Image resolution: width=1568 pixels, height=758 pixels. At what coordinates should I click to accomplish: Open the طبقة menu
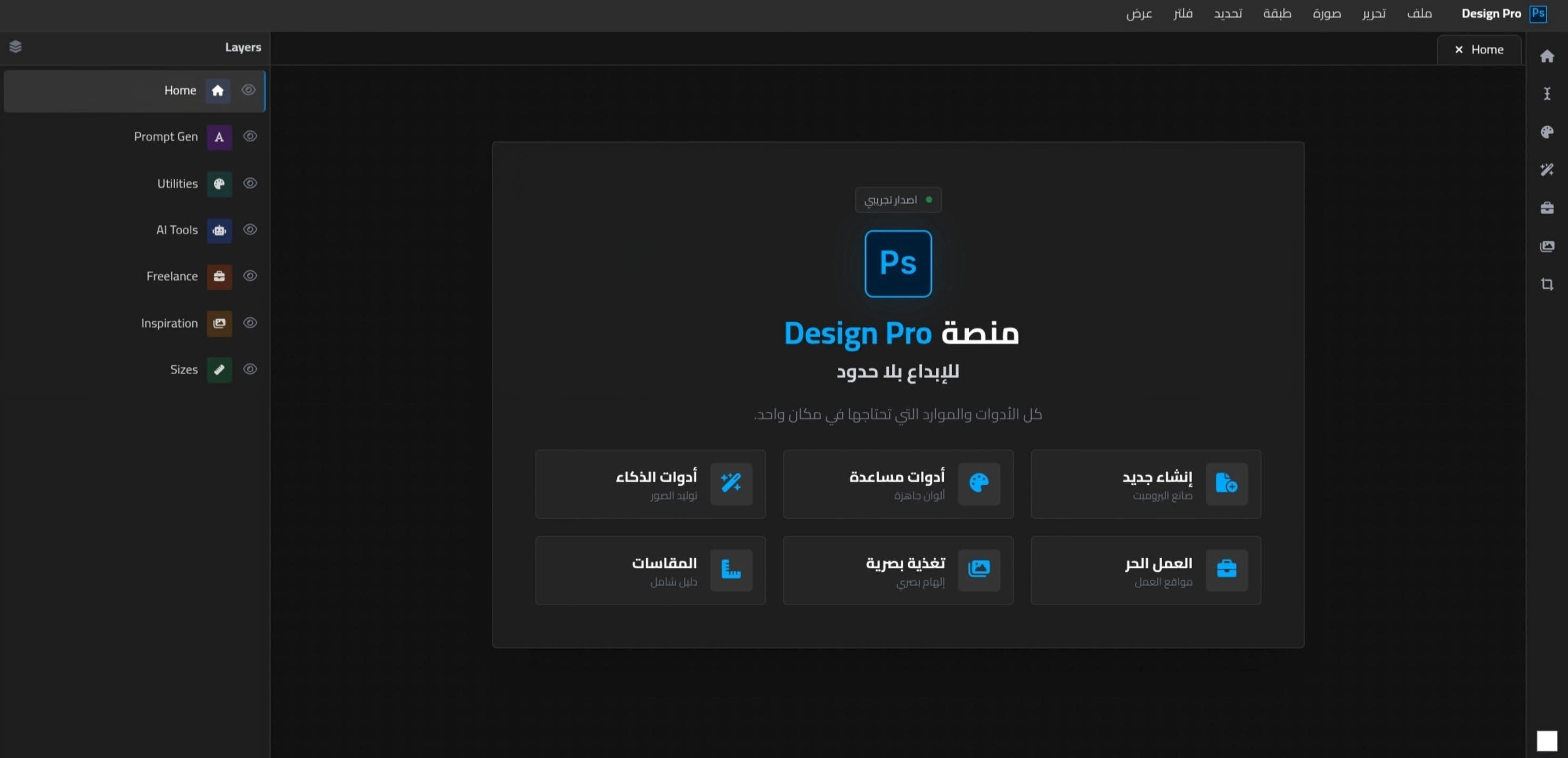point(1277,13)
